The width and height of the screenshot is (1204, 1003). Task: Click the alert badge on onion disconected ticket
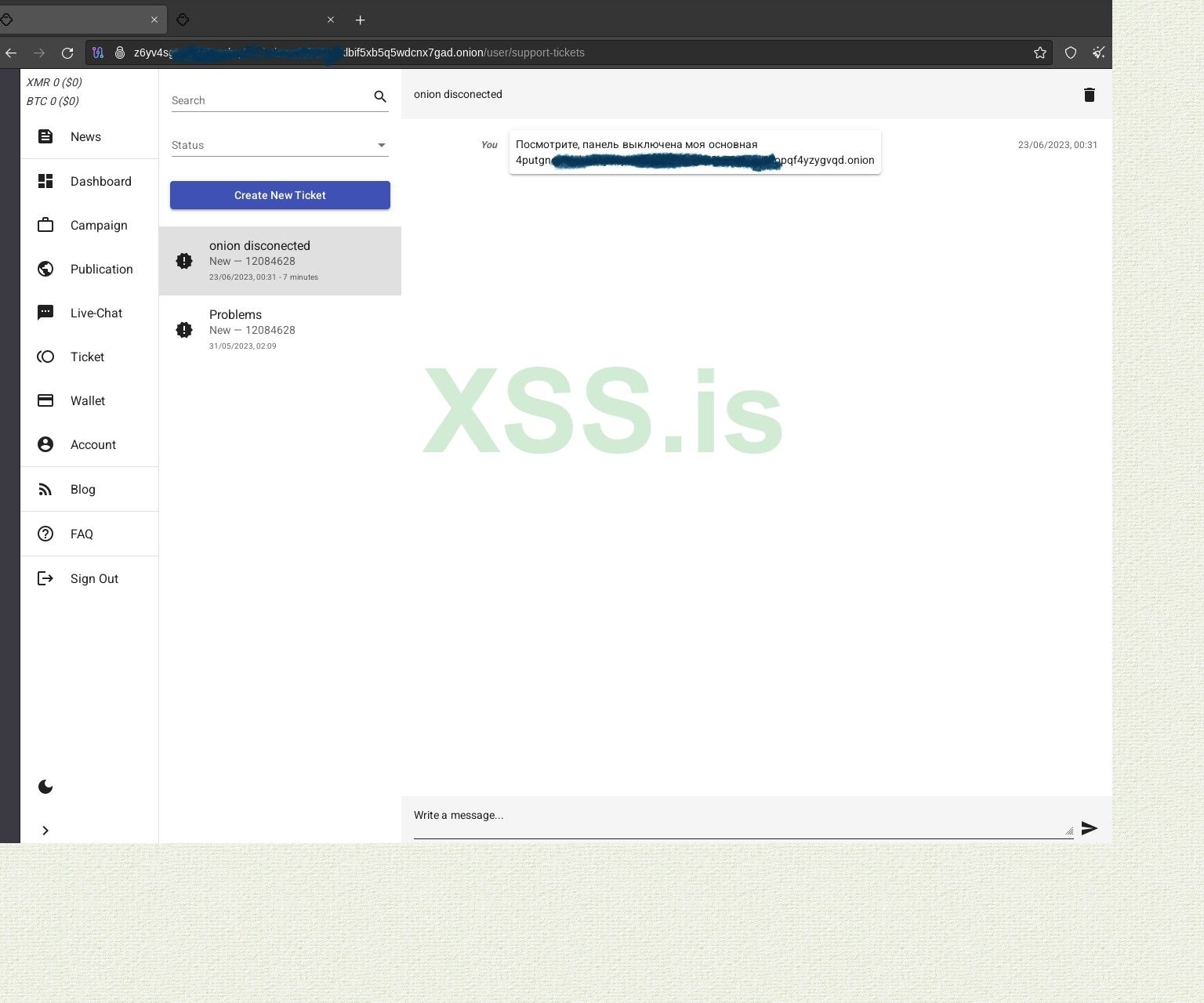click(x=184, y=261)
